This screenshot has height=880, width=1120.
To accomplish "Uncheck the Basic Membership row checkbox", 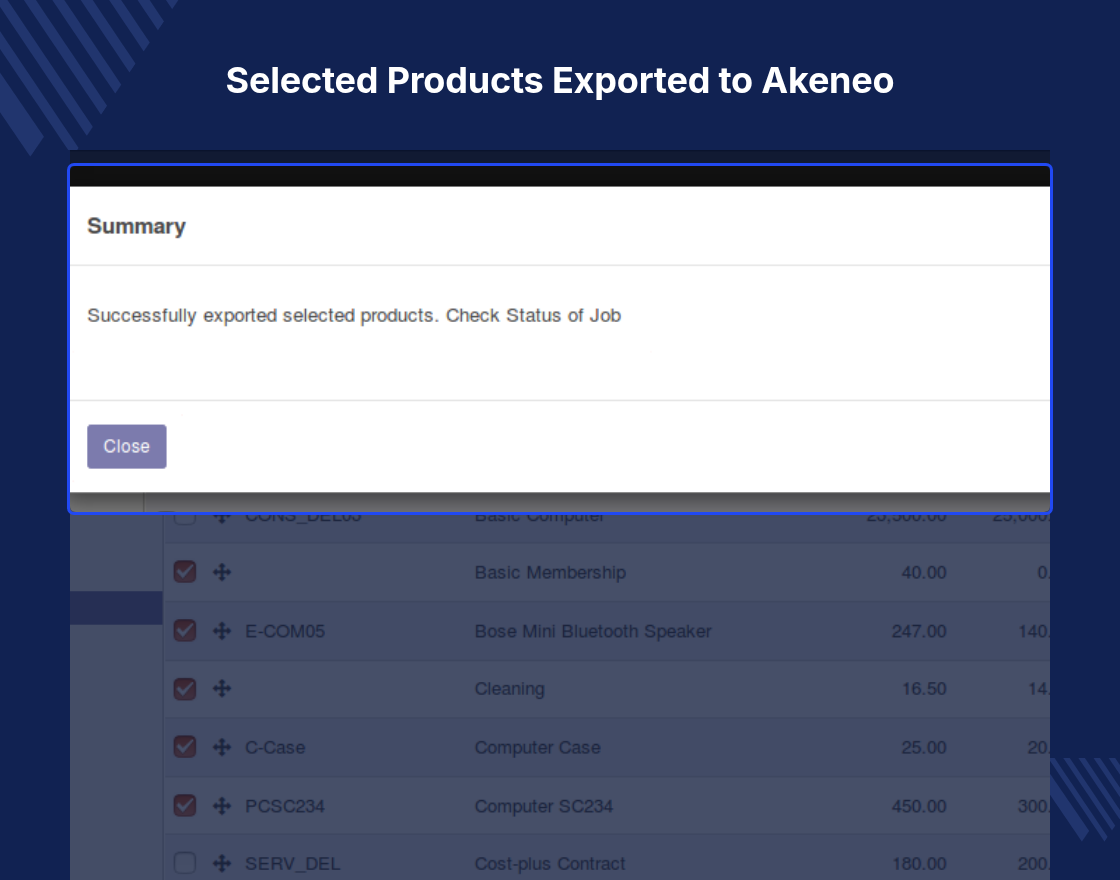I will [185, 572].
